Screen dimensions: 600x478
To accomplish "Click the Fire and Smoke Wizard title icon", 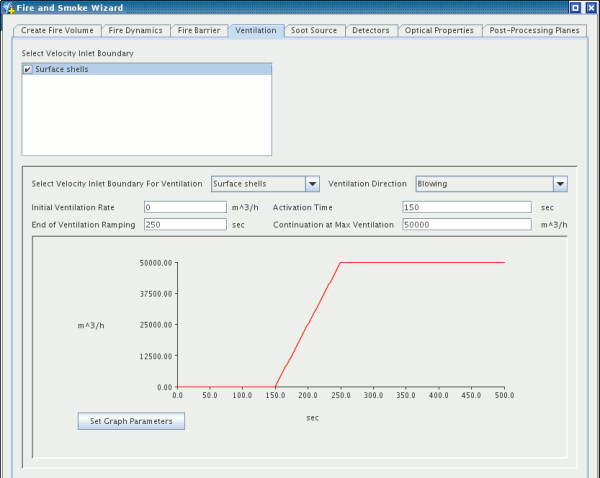I will [x=8, y=7].
